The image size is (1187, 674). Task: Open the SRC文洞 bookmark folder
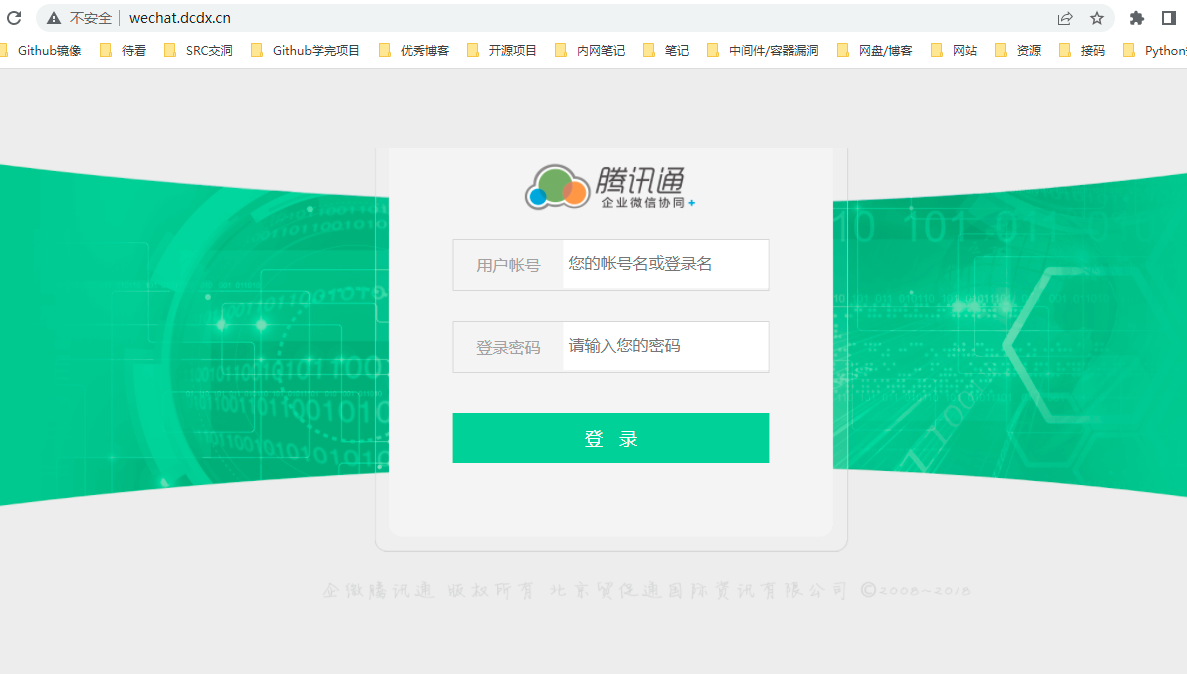point(199,51)
